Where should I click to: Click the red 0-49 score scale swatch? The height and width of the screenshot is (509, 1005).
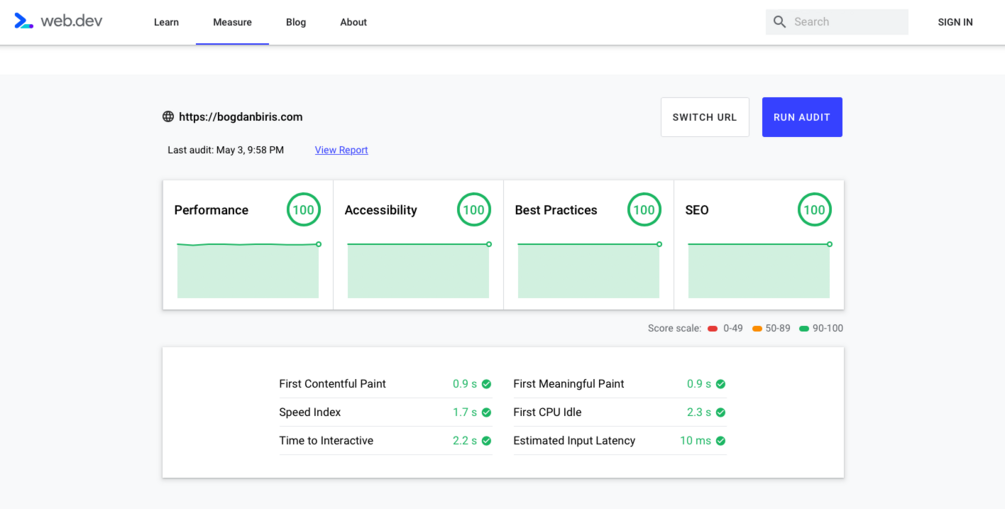pos(713,329)
